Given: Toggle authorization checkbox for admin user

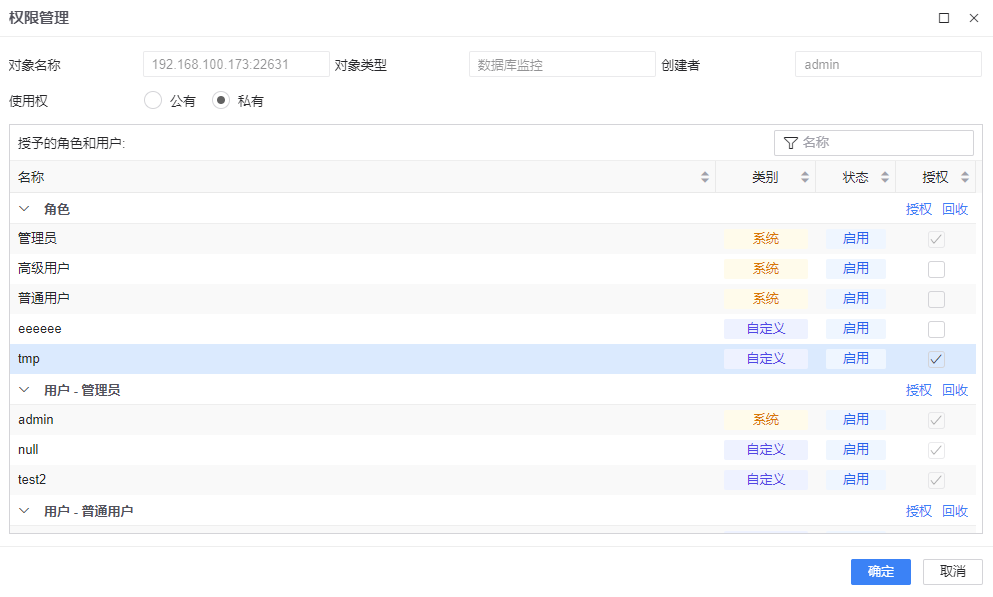Looking at the screenshot, I should 936,420.
